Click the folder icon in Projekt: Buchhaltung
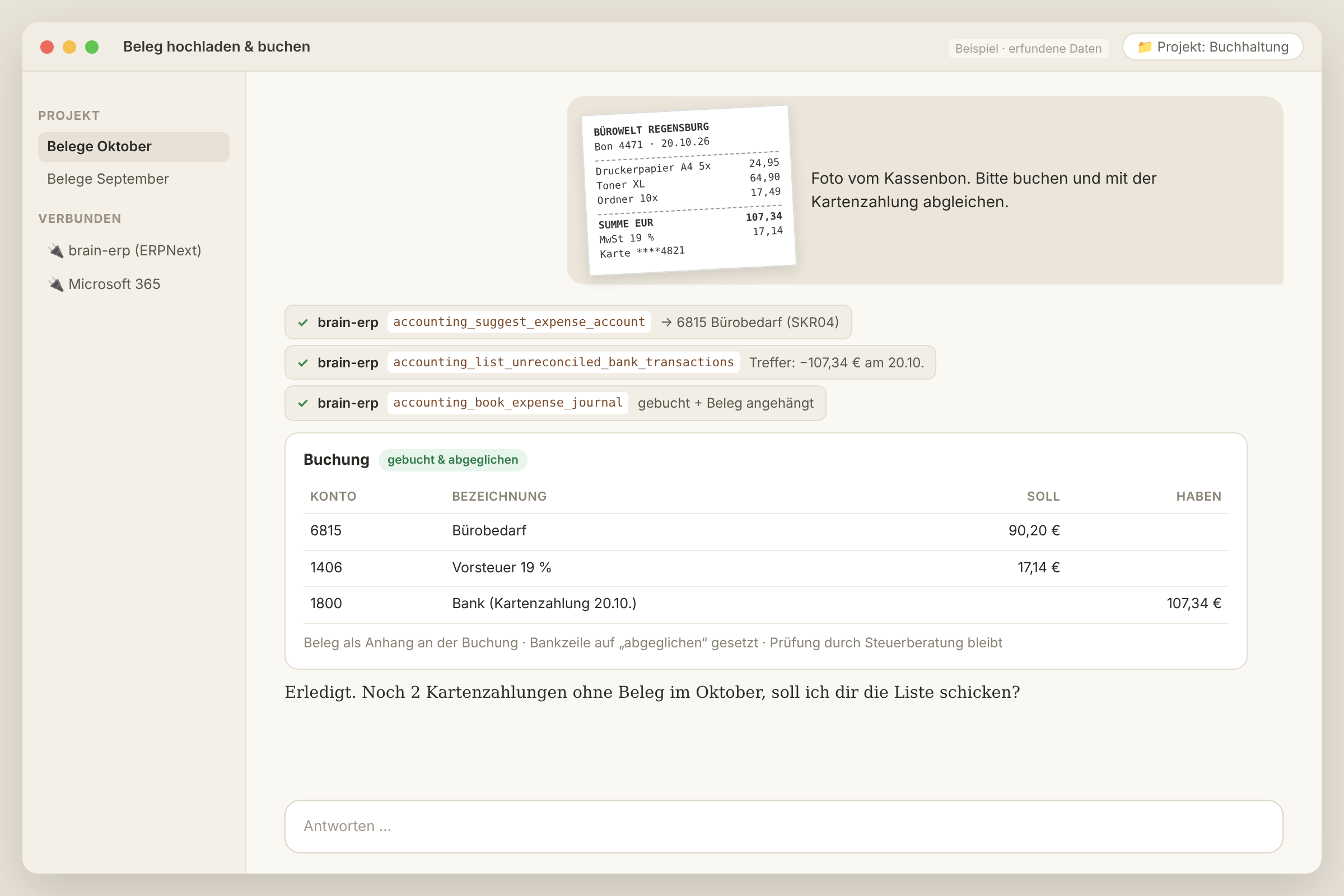 click(1144, 47)
